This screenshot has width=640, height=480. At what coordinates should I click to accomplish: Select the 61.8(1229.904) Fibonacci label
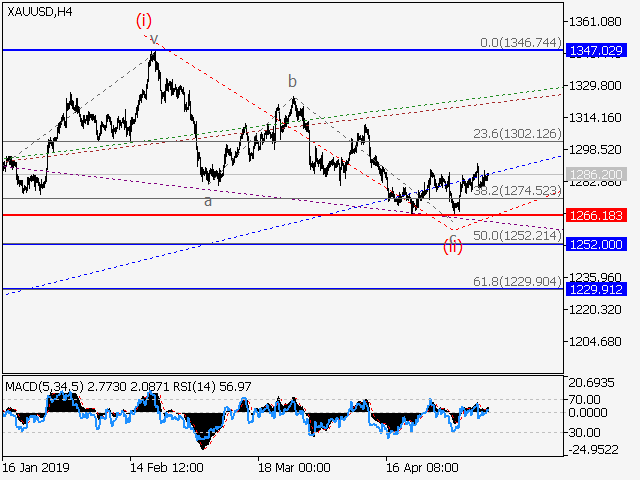(x=514, y=281)
